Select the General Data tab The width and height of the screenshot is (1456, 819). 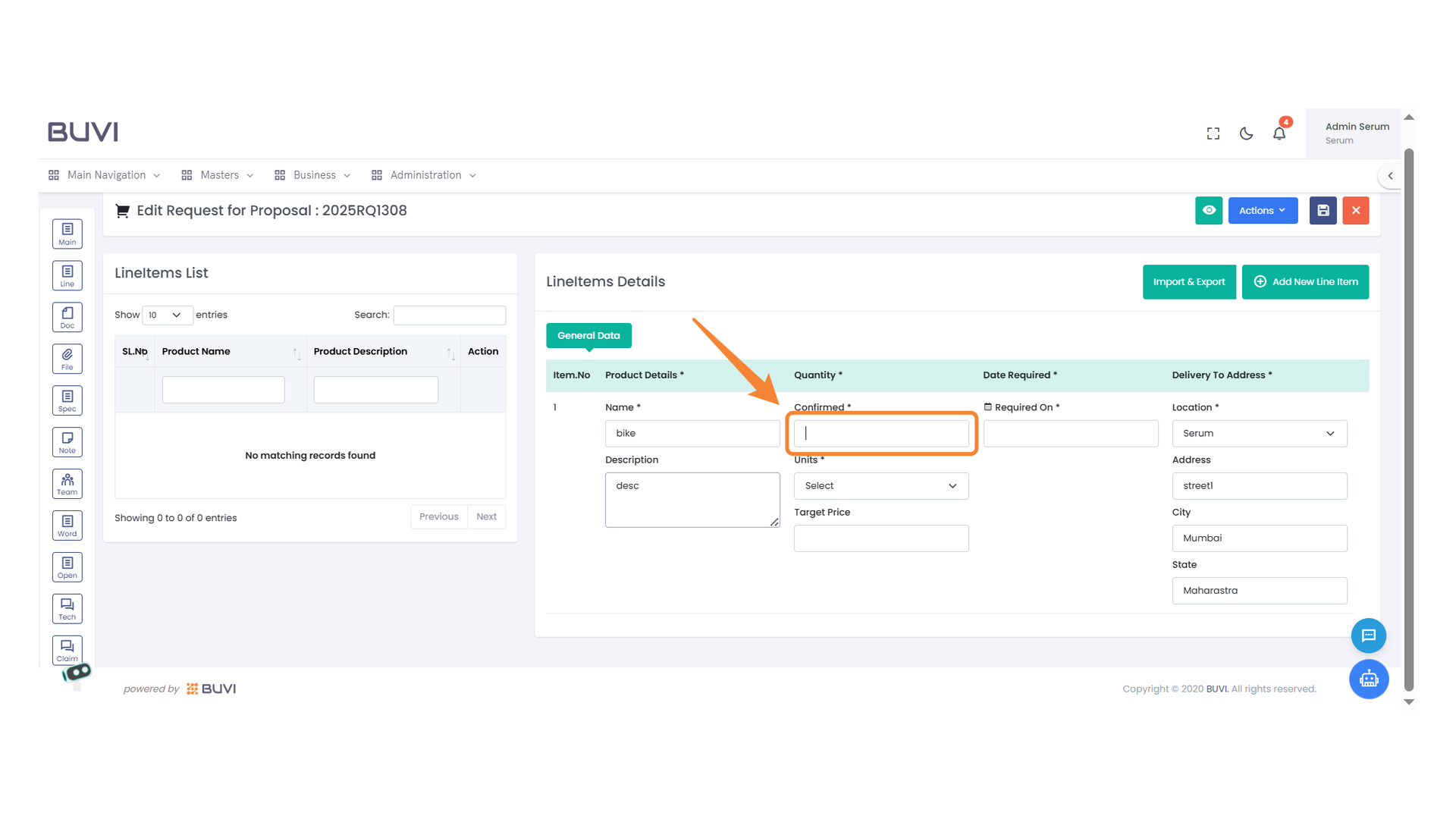588,335
